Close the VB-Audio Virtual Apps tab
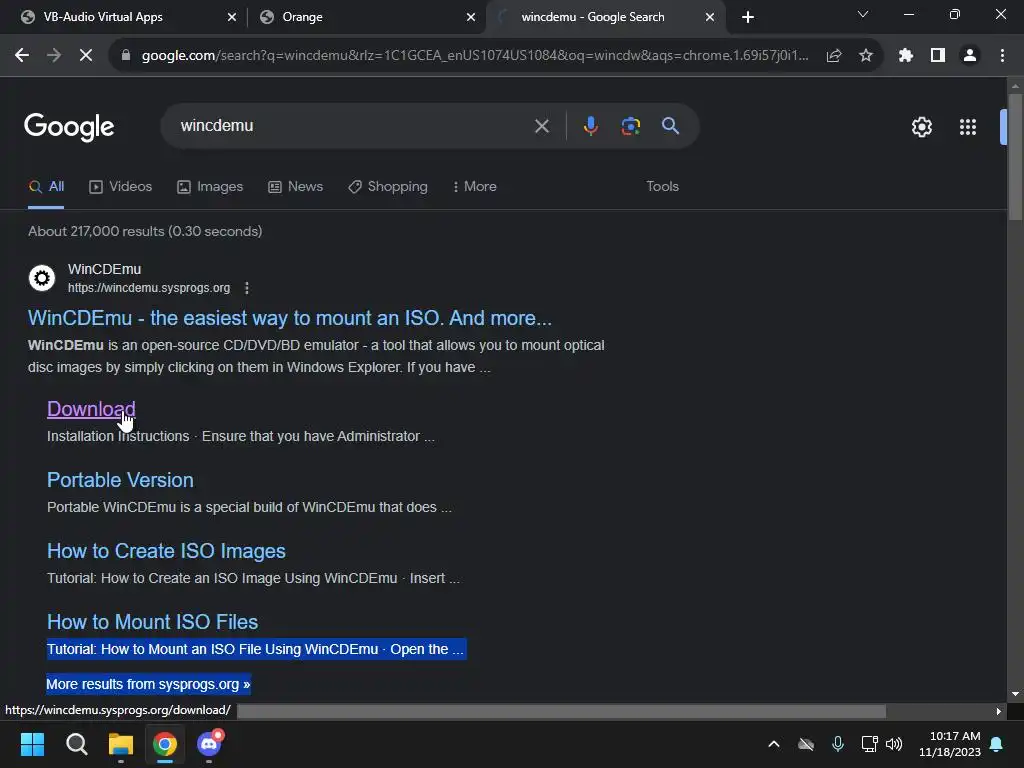Screen dimensions: 1024x768 coord(232,17)
